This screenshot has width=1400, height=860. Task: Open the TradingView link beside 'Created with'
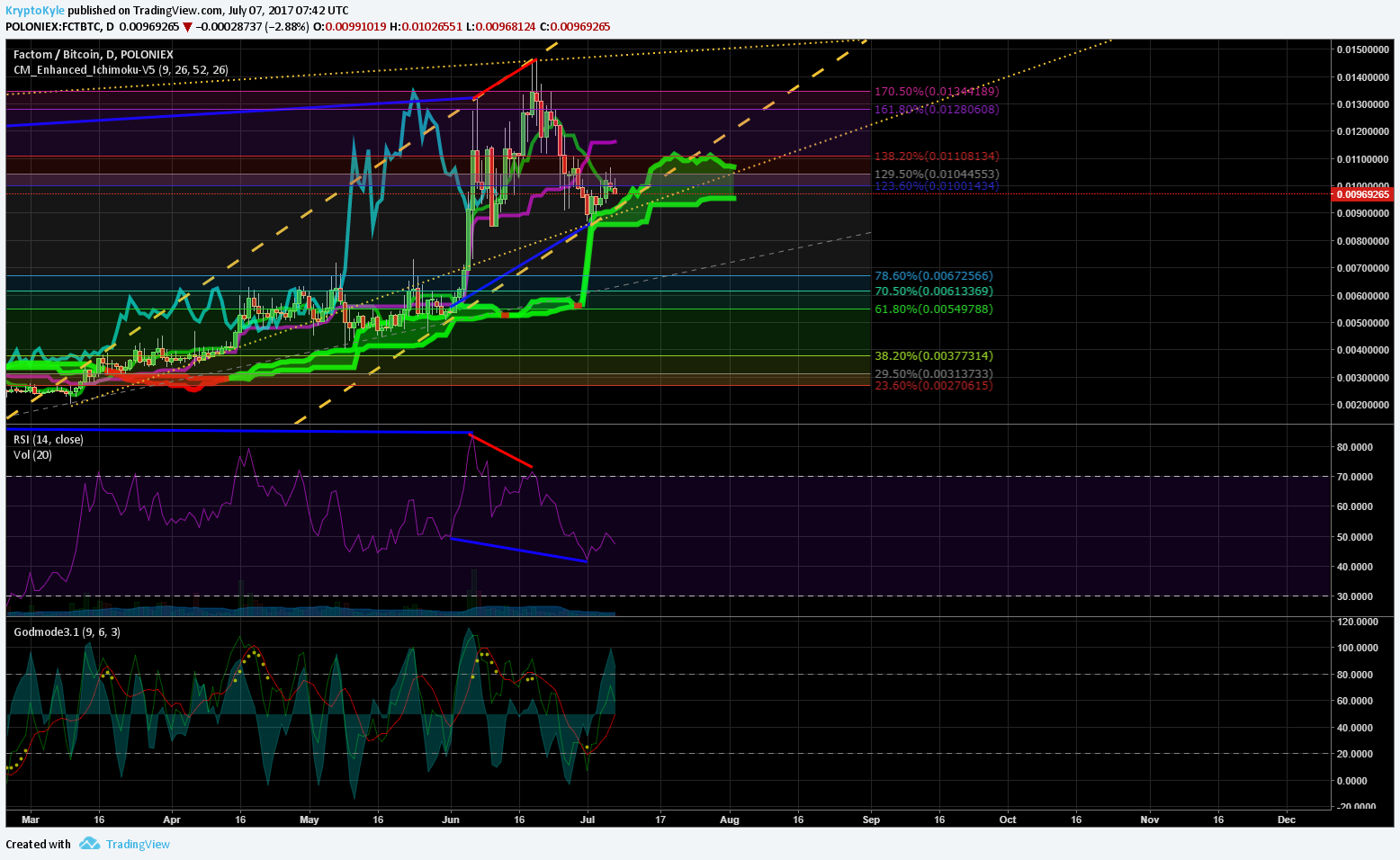tap(138, 844)
